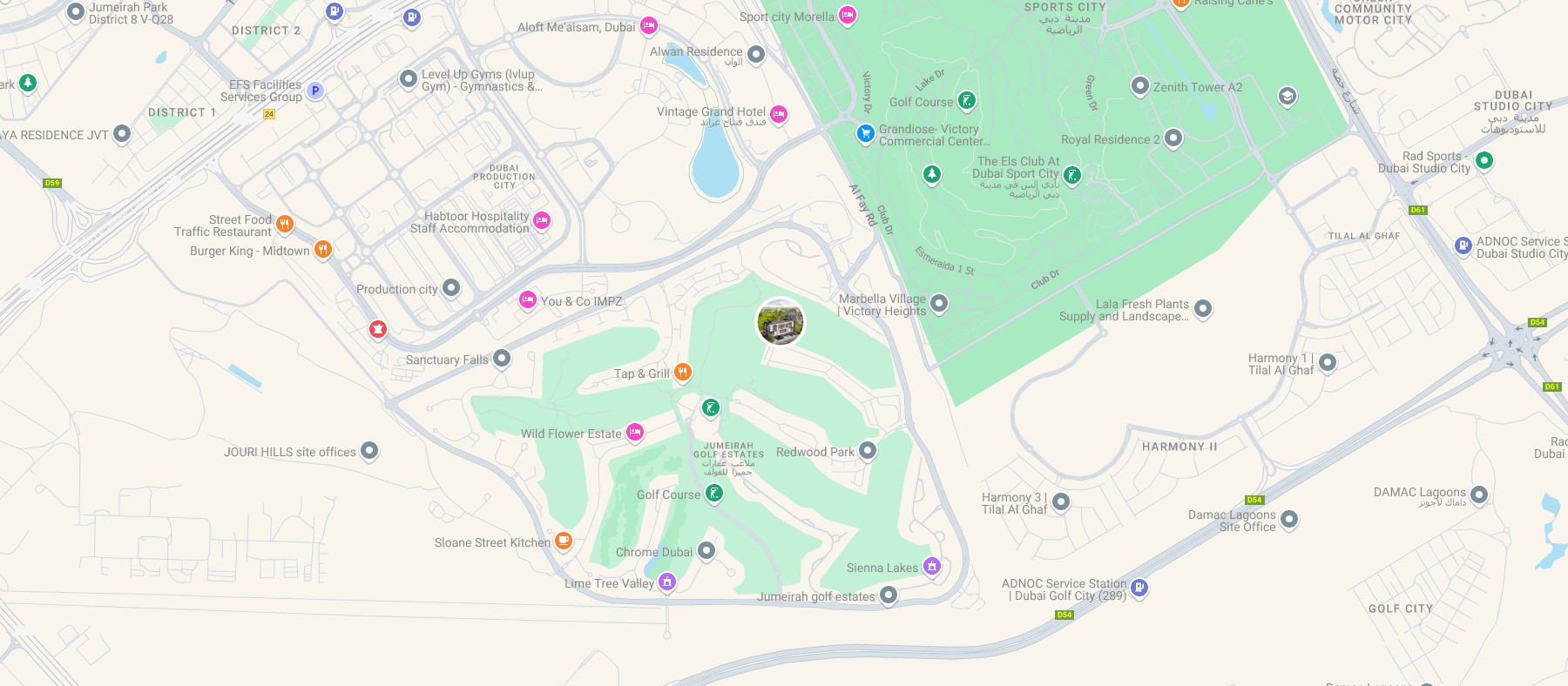Click the property photo thumbnail marker
The image size is (1568, 686).
[780, 322]
